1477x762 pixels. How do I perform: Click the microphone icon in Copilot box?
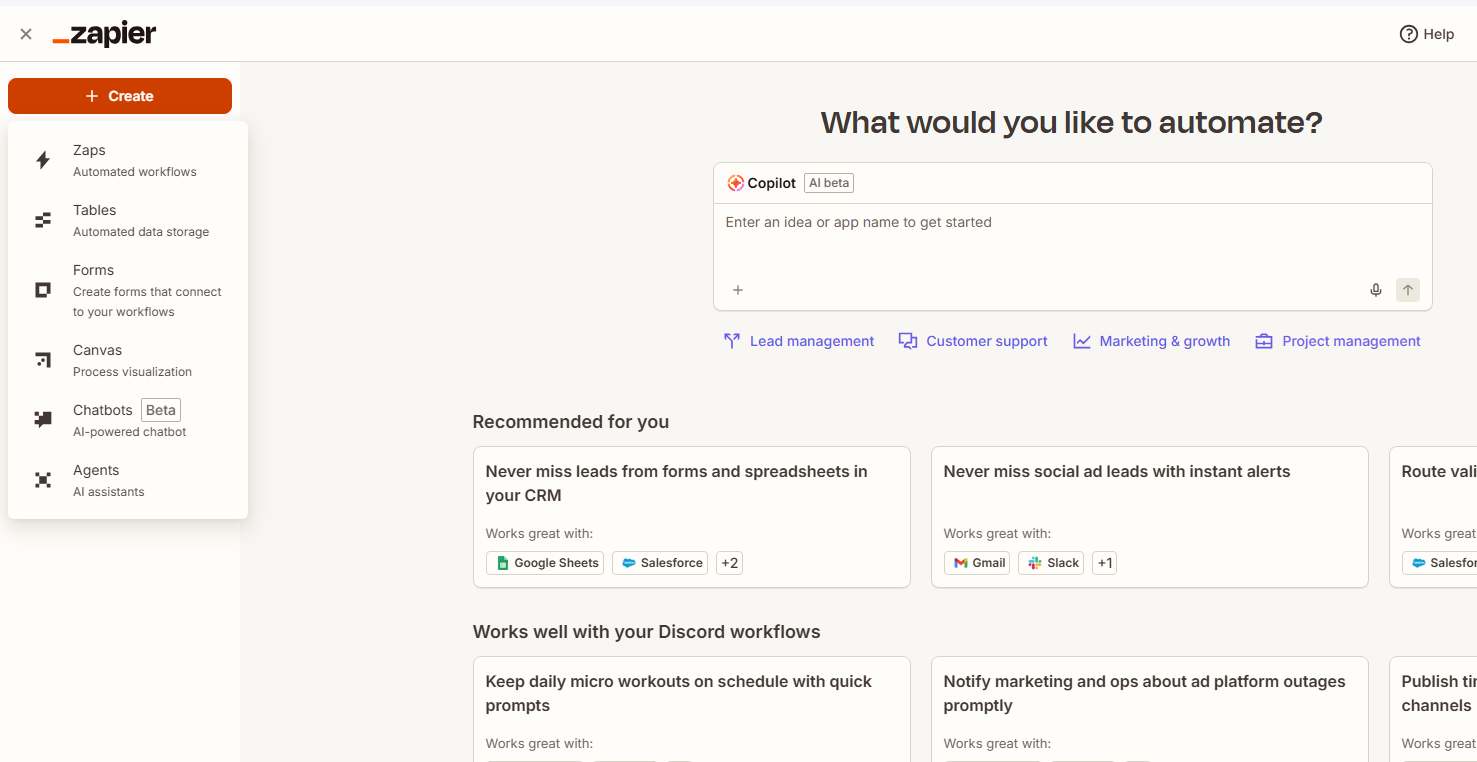1376,290
